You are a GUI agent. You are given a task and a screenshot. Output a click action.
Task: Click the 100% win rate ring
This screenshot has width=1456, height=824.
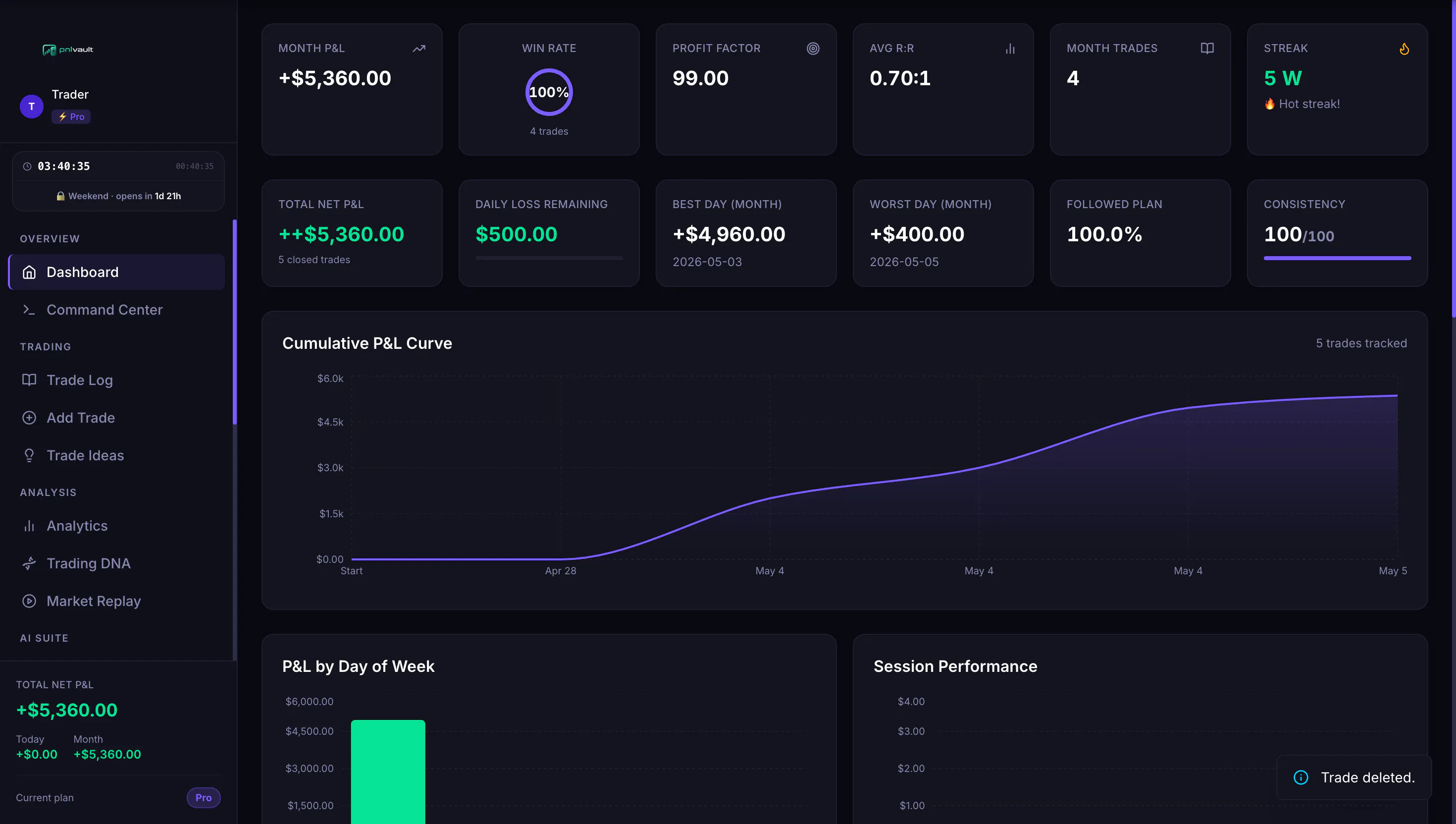(x=549, y=92)
